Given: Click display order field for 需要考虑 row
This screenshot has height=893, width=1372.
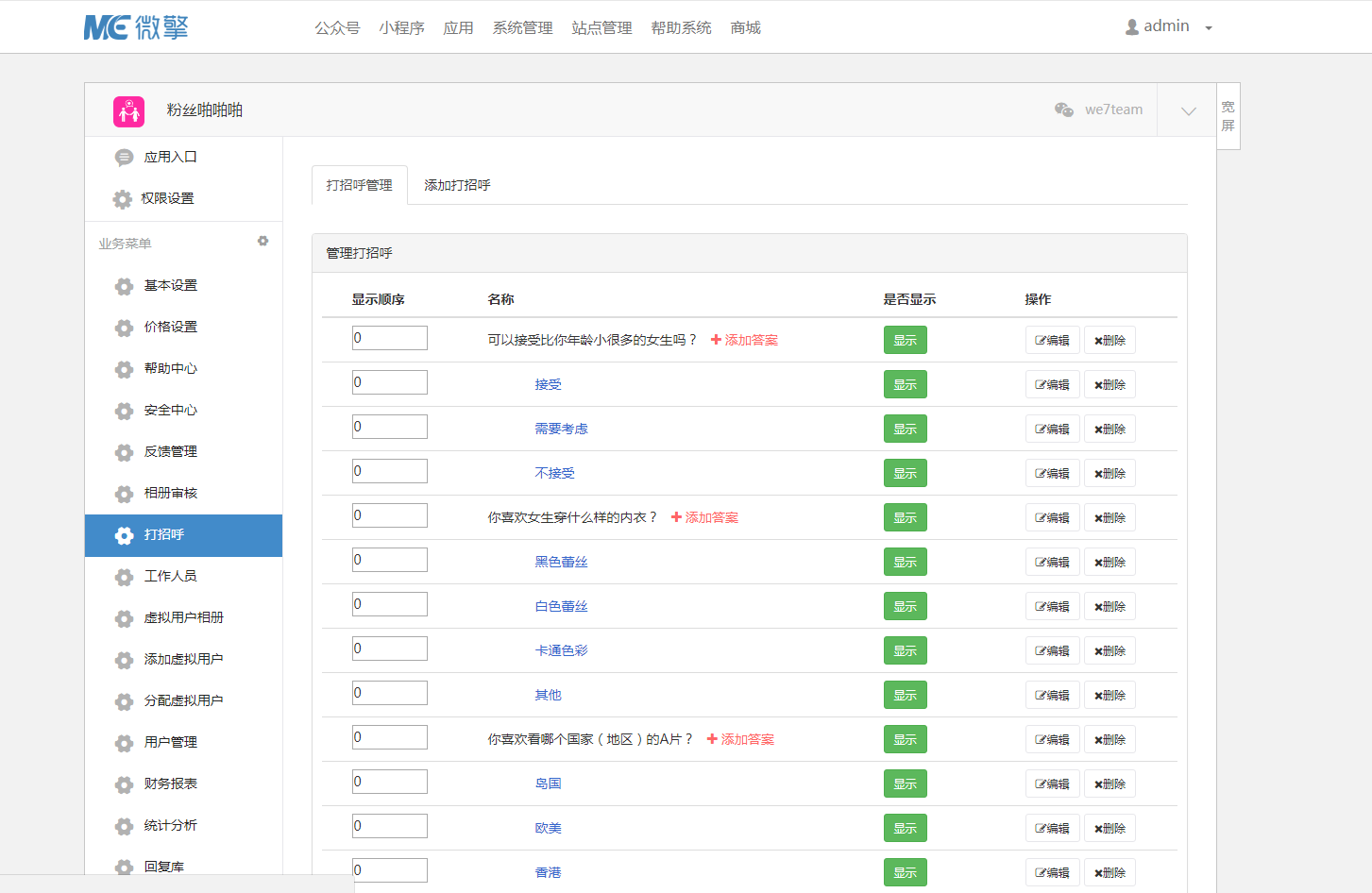Looking at the screenshot, I should [390, 427].
